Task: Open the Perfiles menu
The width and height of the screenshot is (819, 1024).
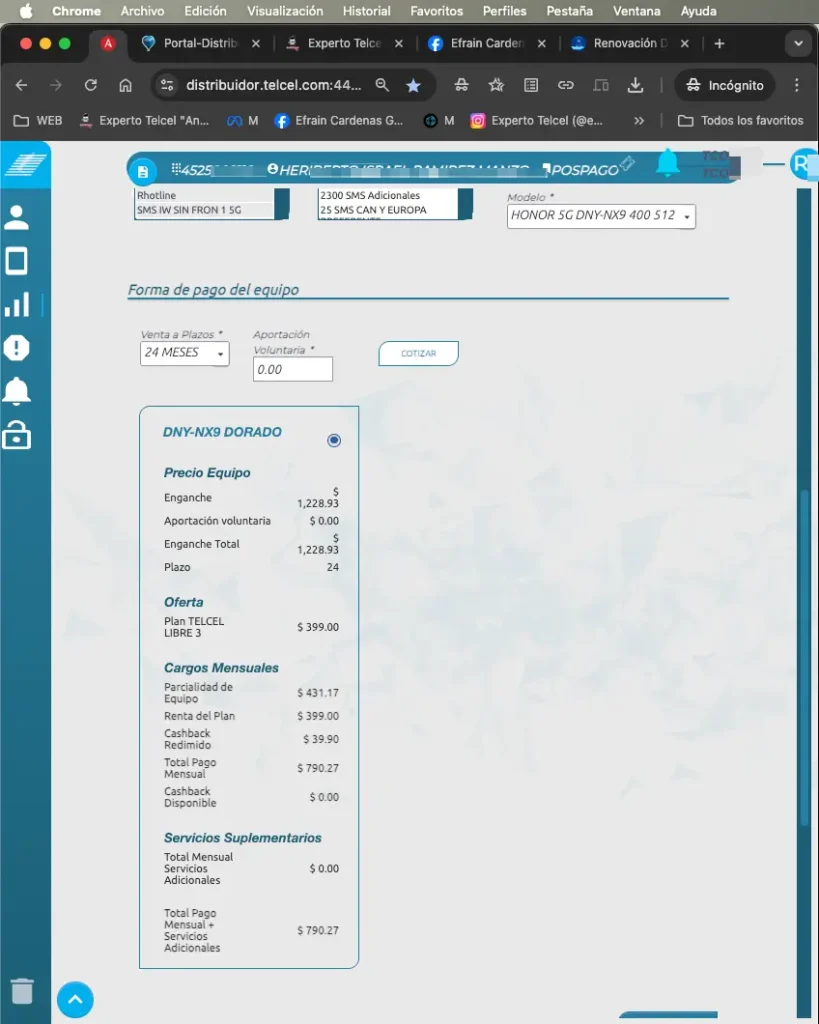Action: tap(504, 11)
